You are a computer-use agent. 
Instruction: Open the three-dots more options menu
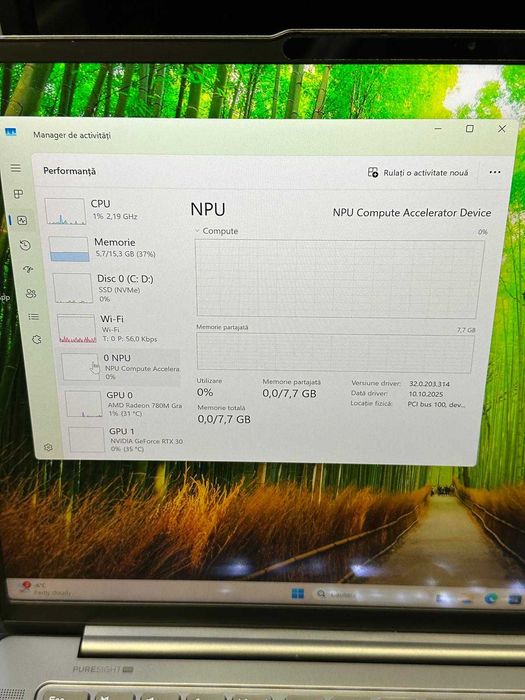point(495,172)
